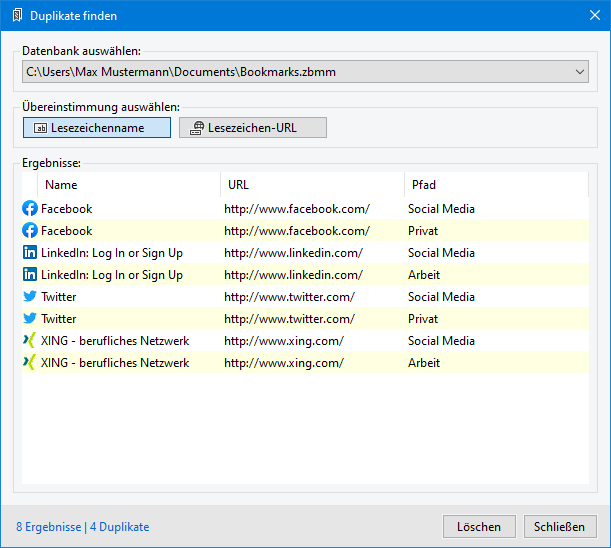The height and width of the screenshot is (548, 611).
Task: Click the Social Media path of the first LinkedIn row
Action: click(x=441, y=253)
